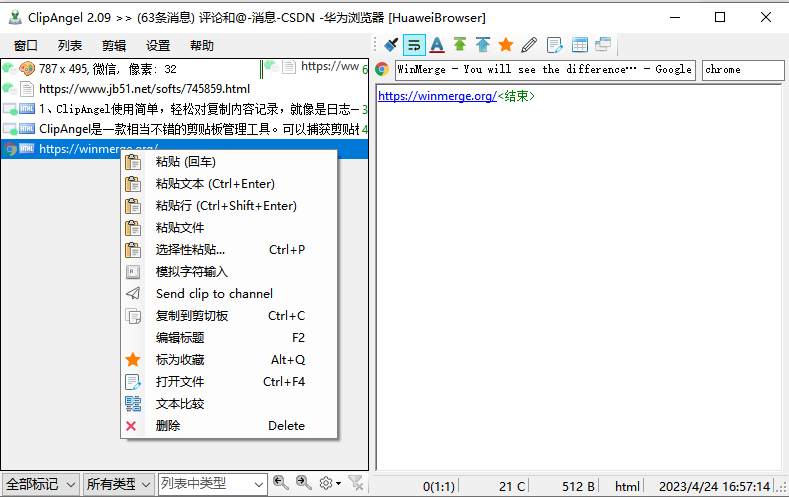Click the blue letter A font icon

[437, 45]
